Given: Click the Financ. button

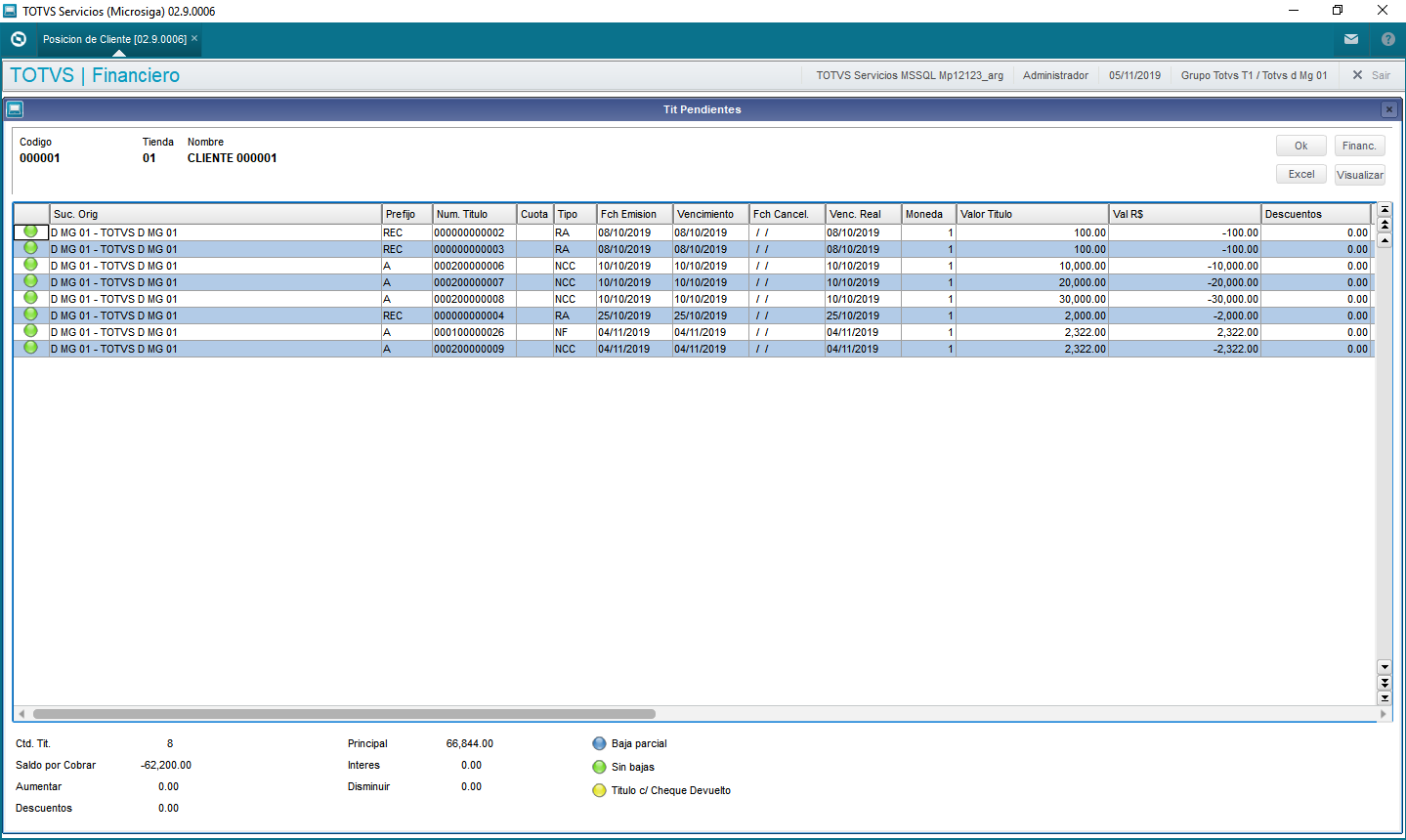Looking at the screenshot, I should 1359,146.
